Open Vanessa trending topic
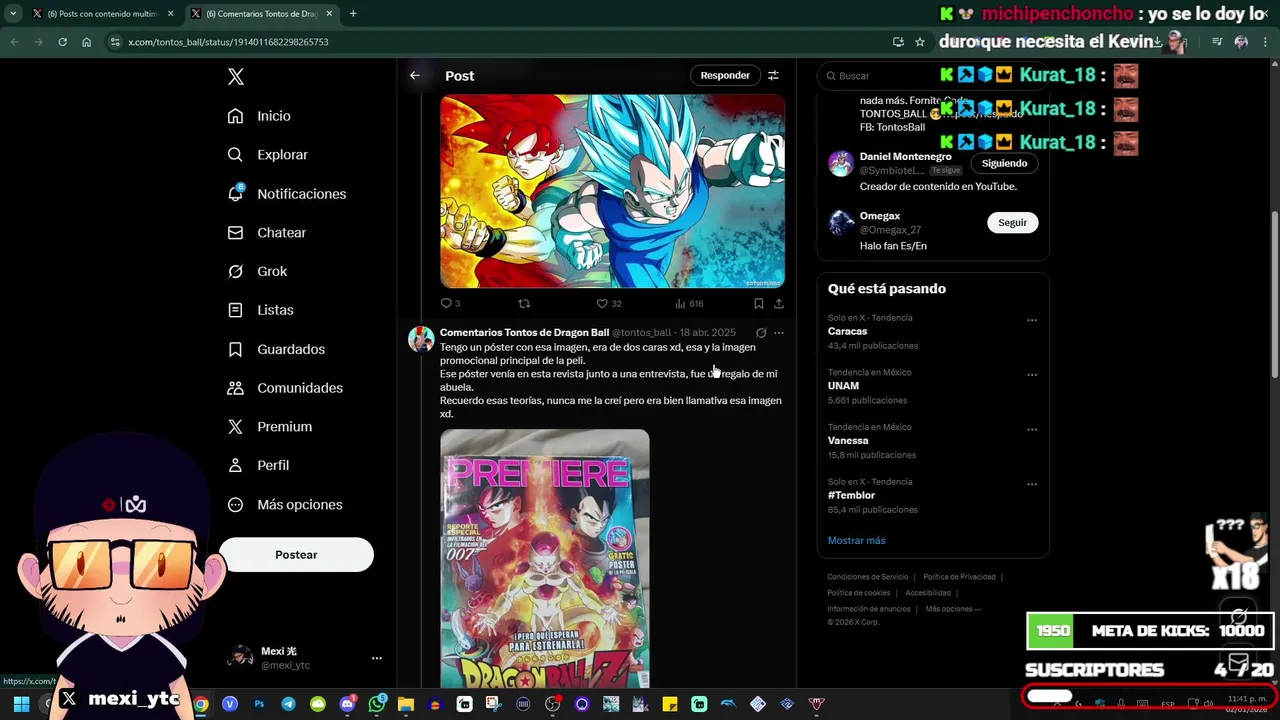 (x=848, y=440)
